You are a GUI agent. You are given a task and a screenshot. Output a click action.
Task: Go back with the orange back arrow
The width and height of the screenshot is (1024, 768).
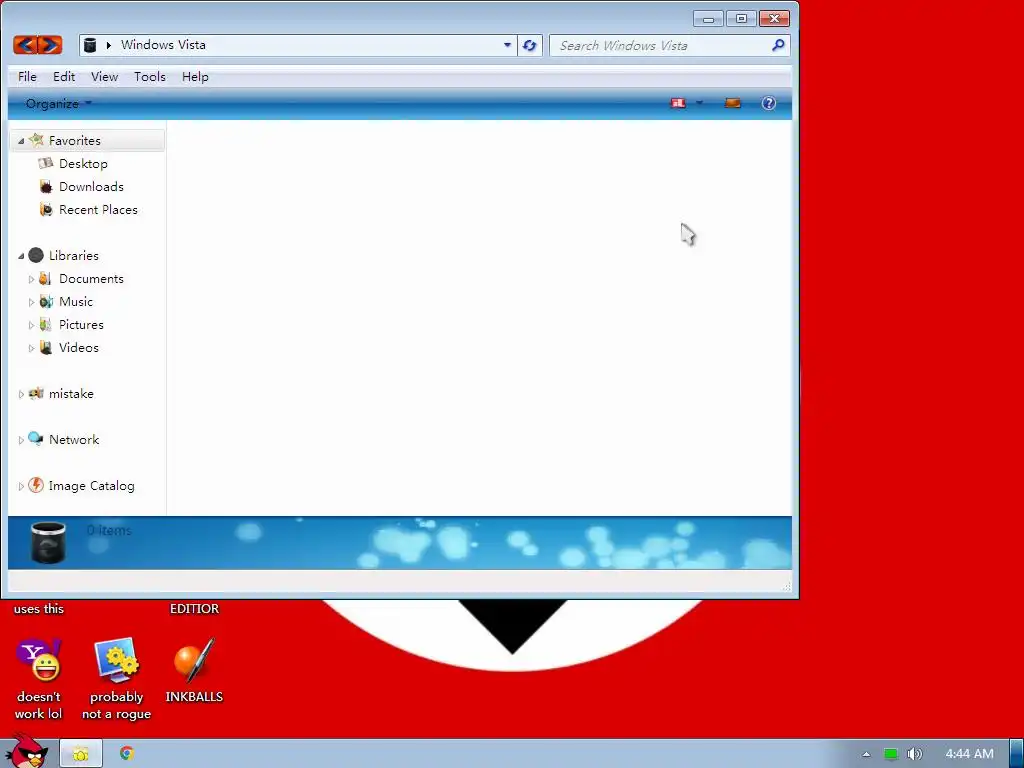pos(25,45)
